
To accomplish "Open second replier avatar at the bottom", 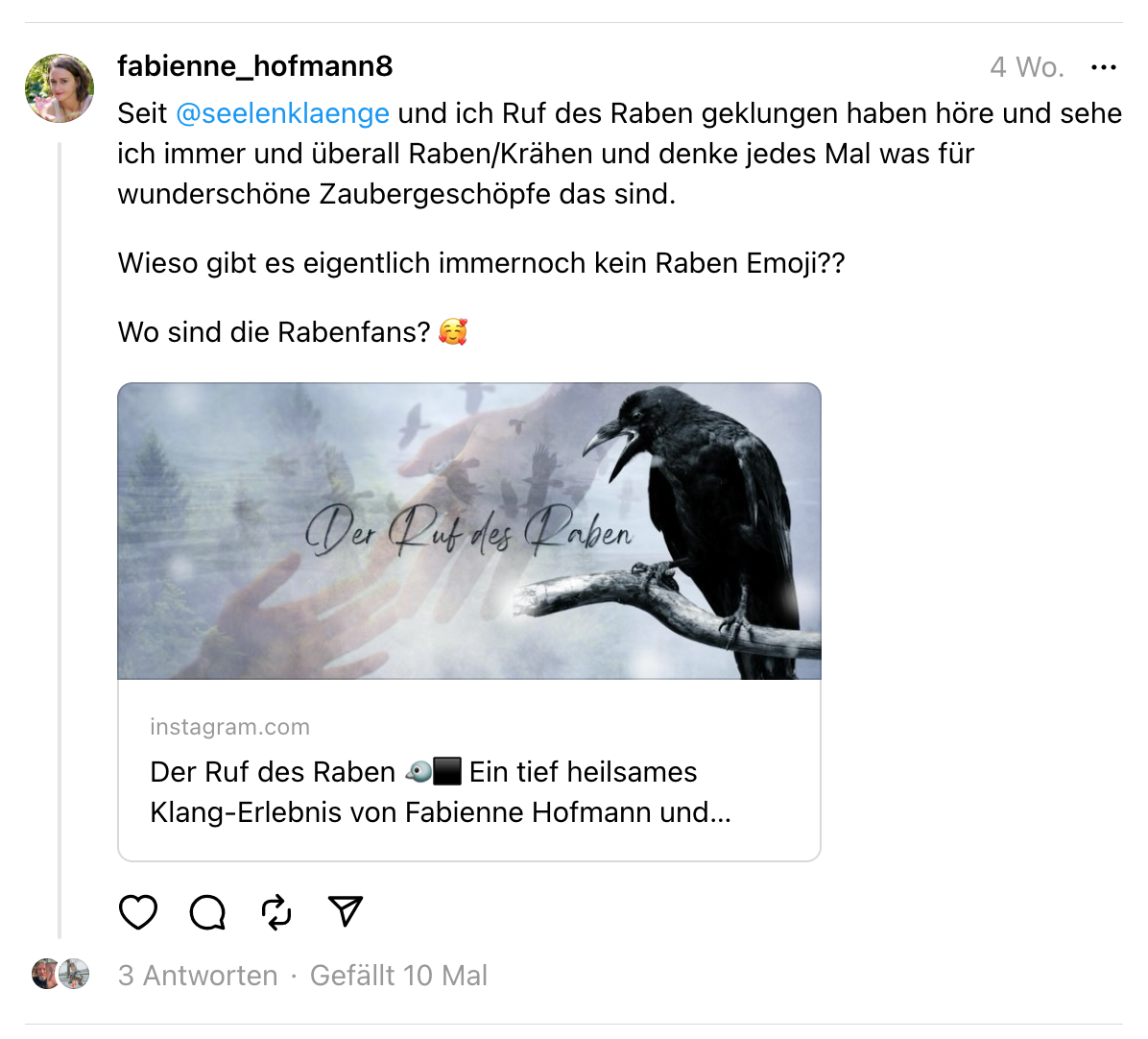I will point(75,974).
